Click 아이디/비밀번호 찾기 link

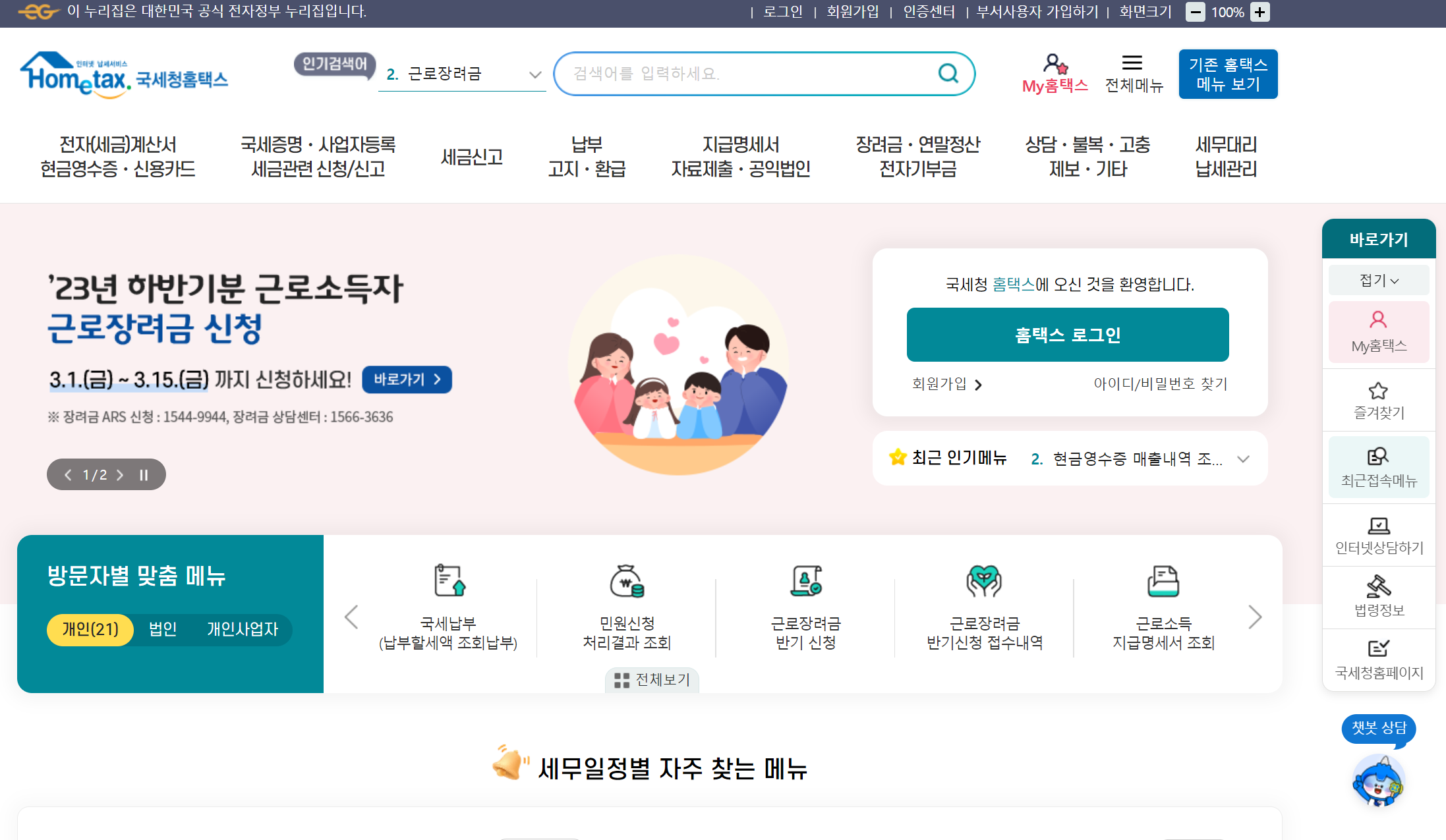pyautogui.click(x=1160, y=384)
